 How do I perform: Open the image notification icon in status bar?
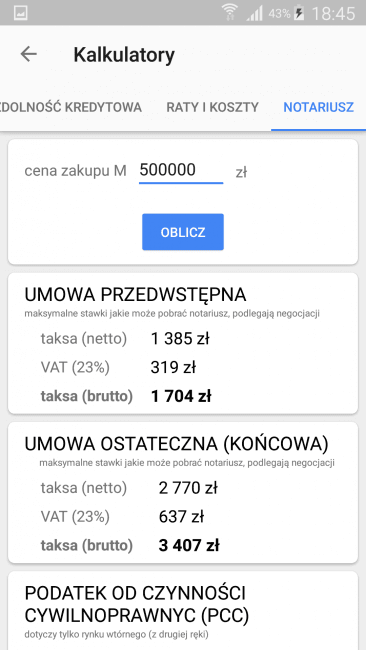pyautogui.click(x=21, y=13)
